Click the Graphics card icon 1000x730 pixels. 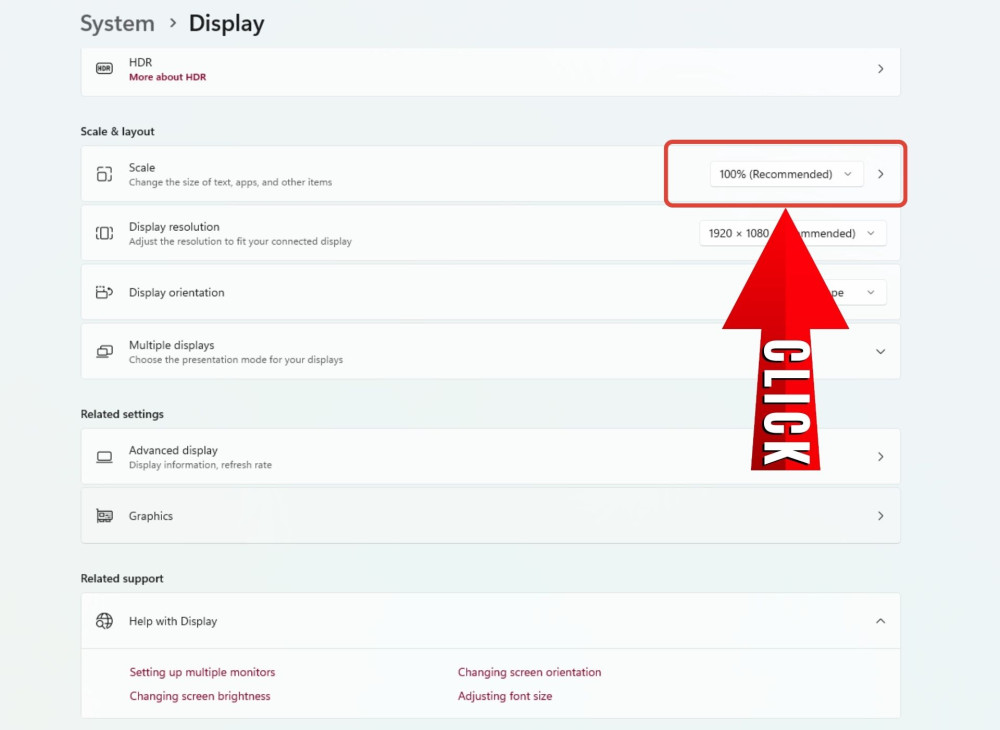[x=104, y=516]
